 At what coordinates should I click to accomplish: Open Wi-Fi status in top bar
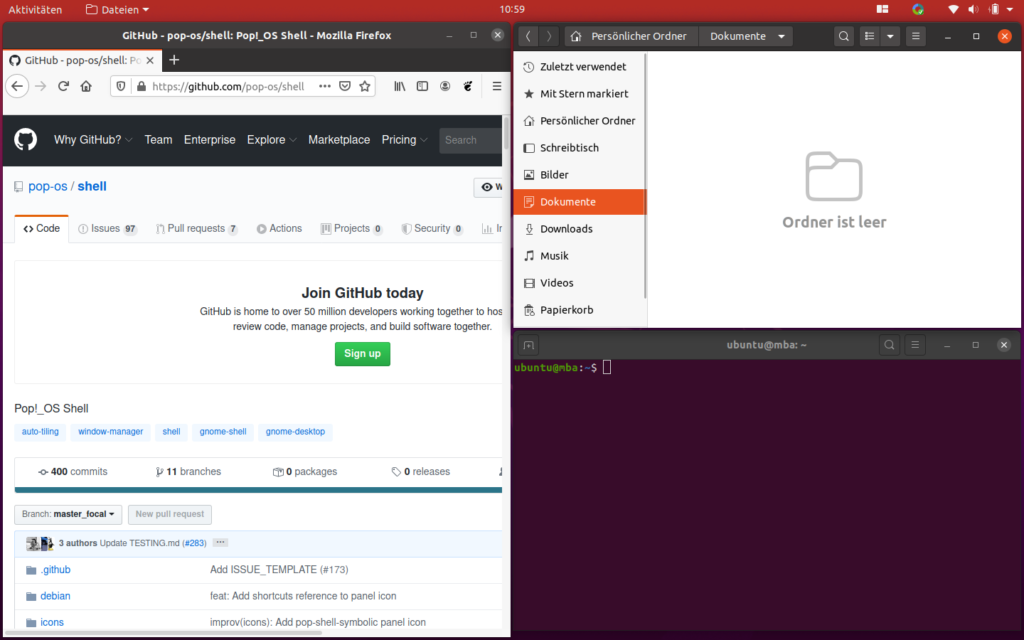[953, 9]
